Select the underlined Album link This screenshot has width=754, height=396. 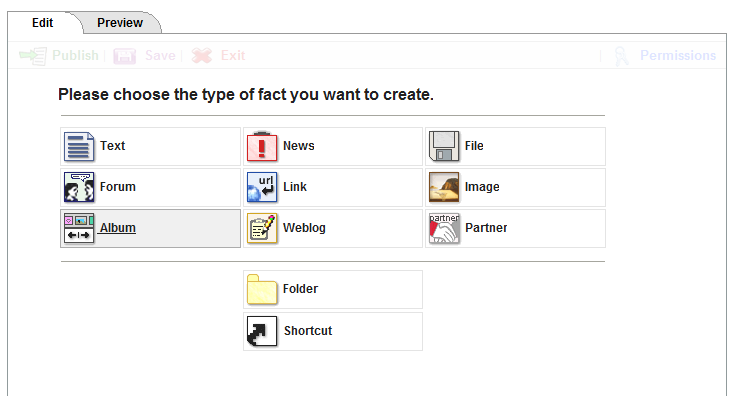117,228
